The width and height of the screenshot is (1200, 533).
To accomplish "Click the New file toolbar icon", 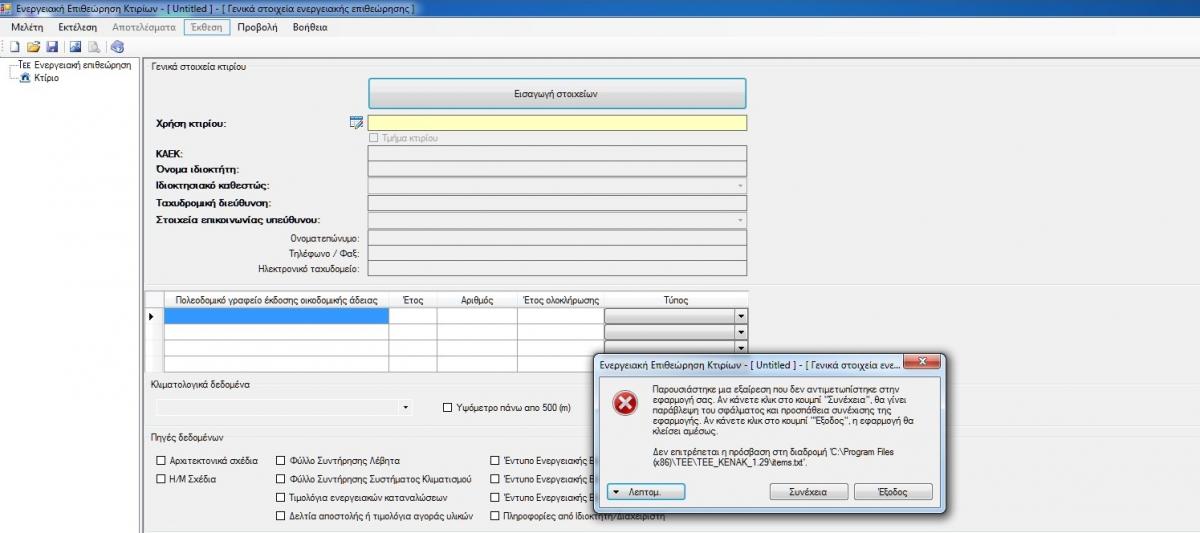I will click(15, 47).
